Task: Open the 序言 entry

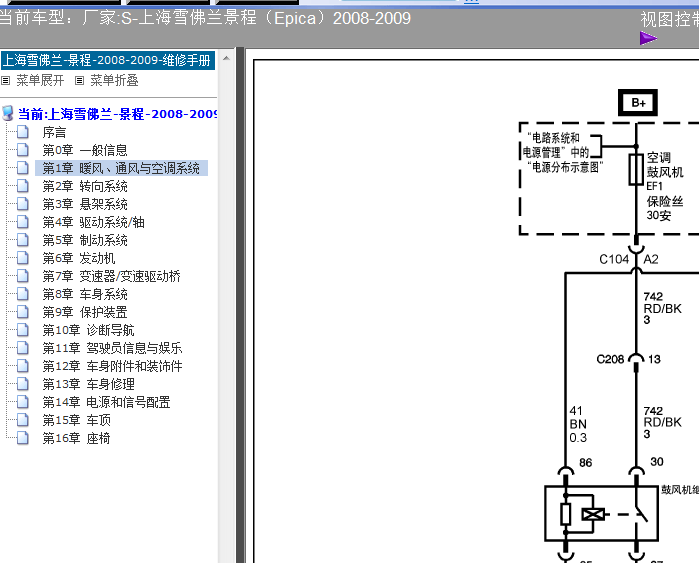Action: (x=54, y=132)
